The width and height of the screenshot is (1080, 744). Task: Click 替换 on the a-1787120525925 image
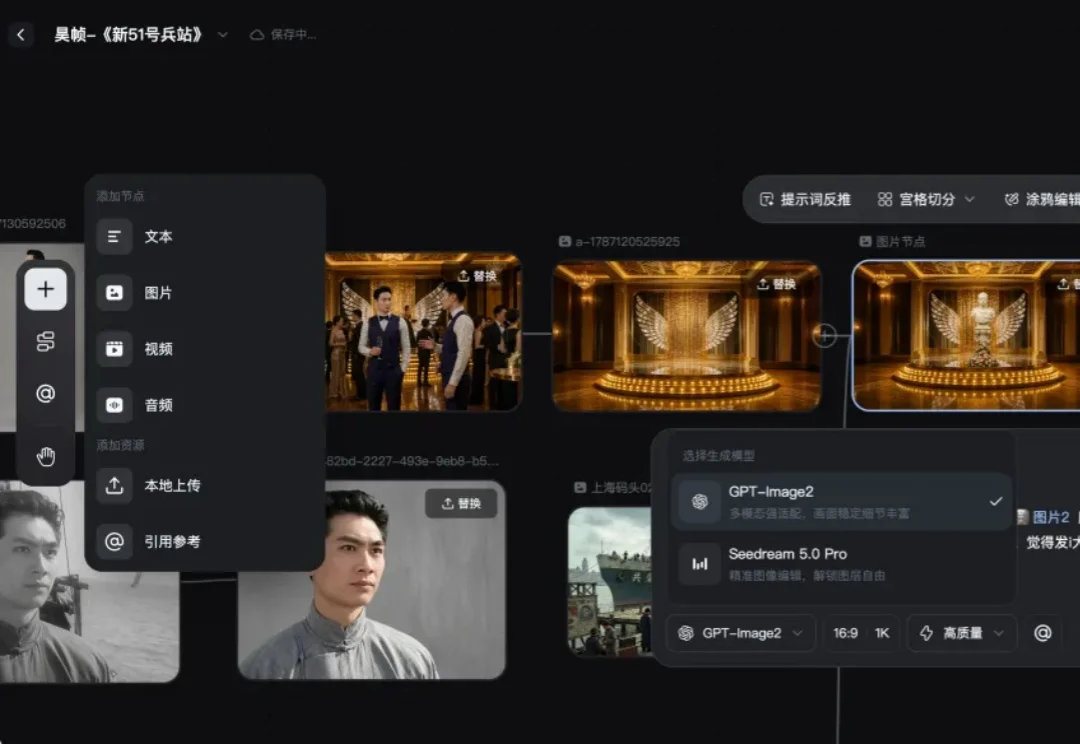(x=776, y=284)
